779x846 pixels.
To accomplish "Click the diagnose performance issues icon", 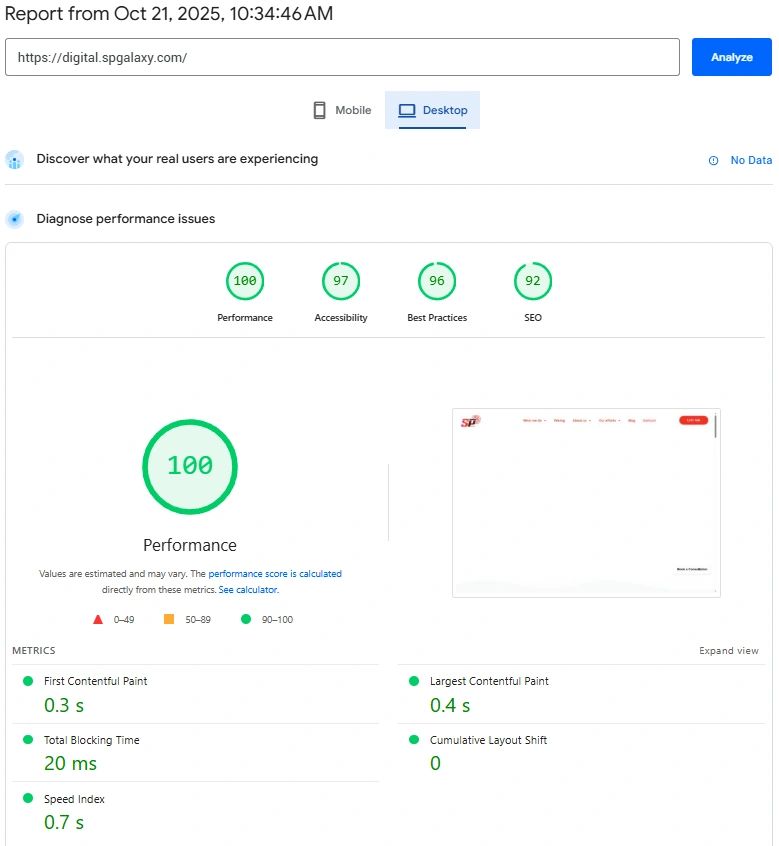I will click(x=14, y=219).
